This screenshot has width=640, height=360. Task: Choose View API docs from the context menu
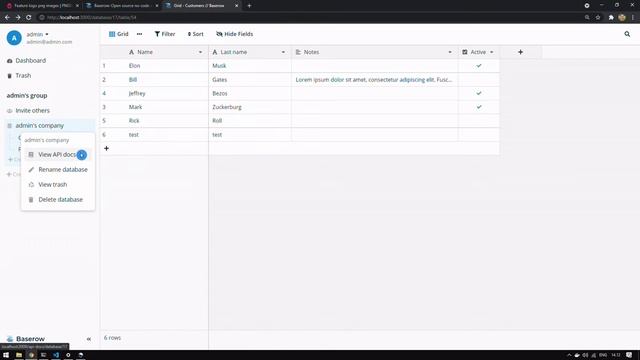click(x=57, y=155)
